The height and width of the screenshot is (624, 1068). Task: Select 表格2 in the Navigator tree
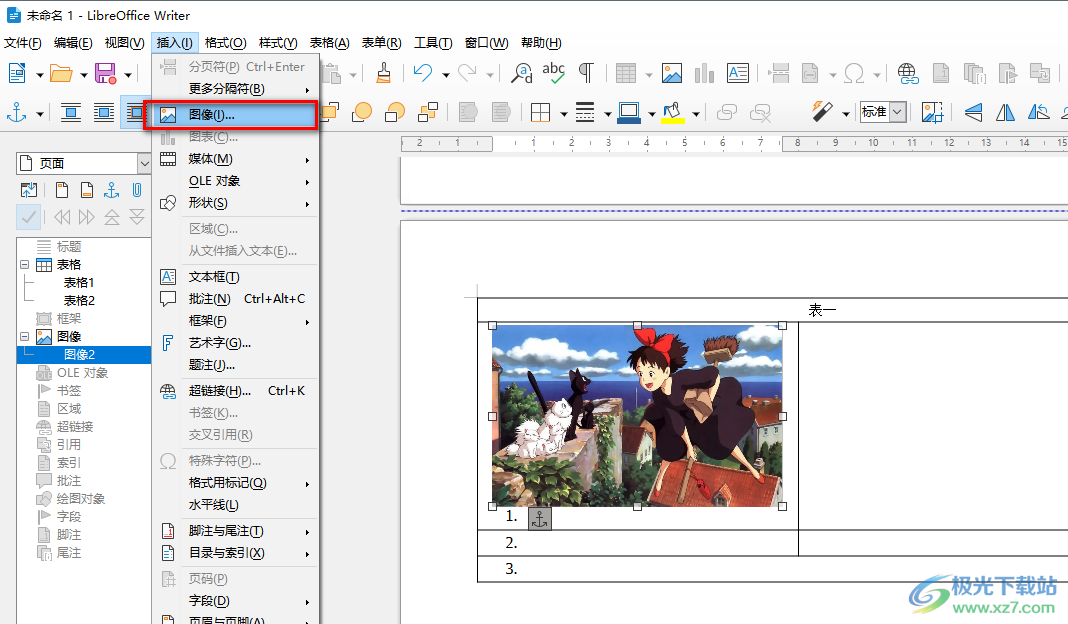click(x=79, y=300)
